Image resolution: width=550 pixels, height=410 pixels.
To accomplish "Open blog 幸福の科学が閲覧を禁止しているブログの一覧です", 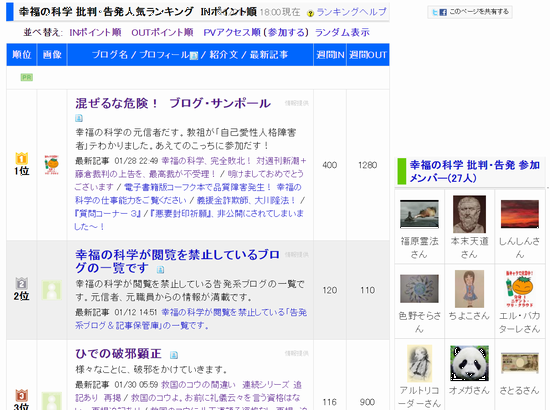I will [x=177, y=261].
